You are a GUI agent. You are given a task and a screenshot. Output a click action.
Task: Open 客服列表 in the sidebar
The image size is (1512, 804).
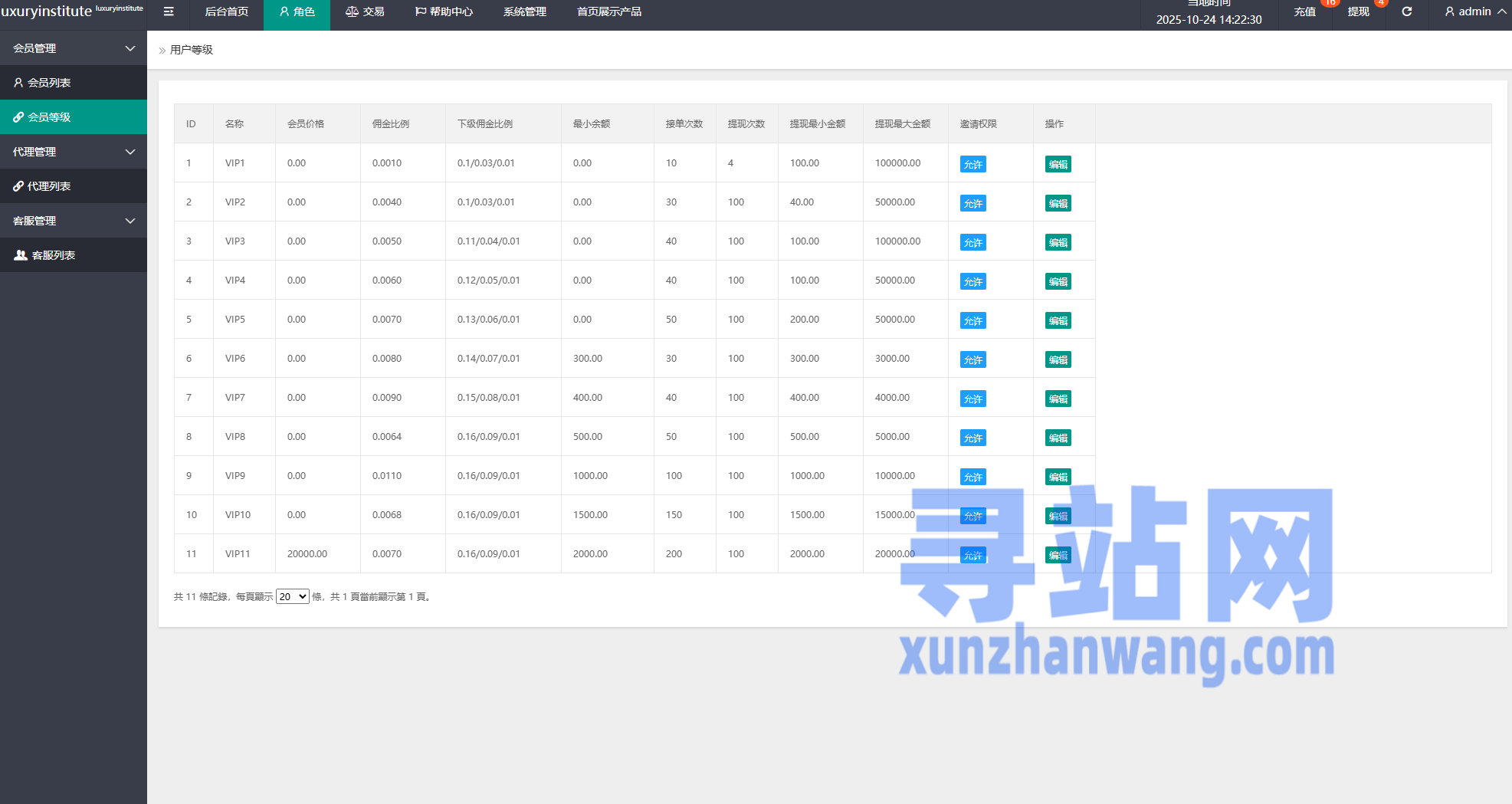pos(53,255)
